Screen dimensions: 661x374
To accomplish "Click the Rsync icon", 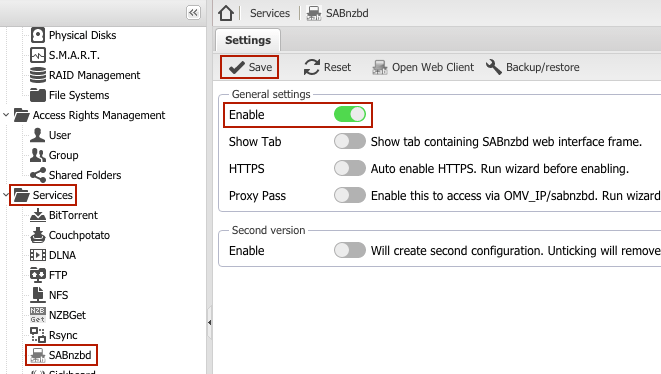I will [38, 335].
